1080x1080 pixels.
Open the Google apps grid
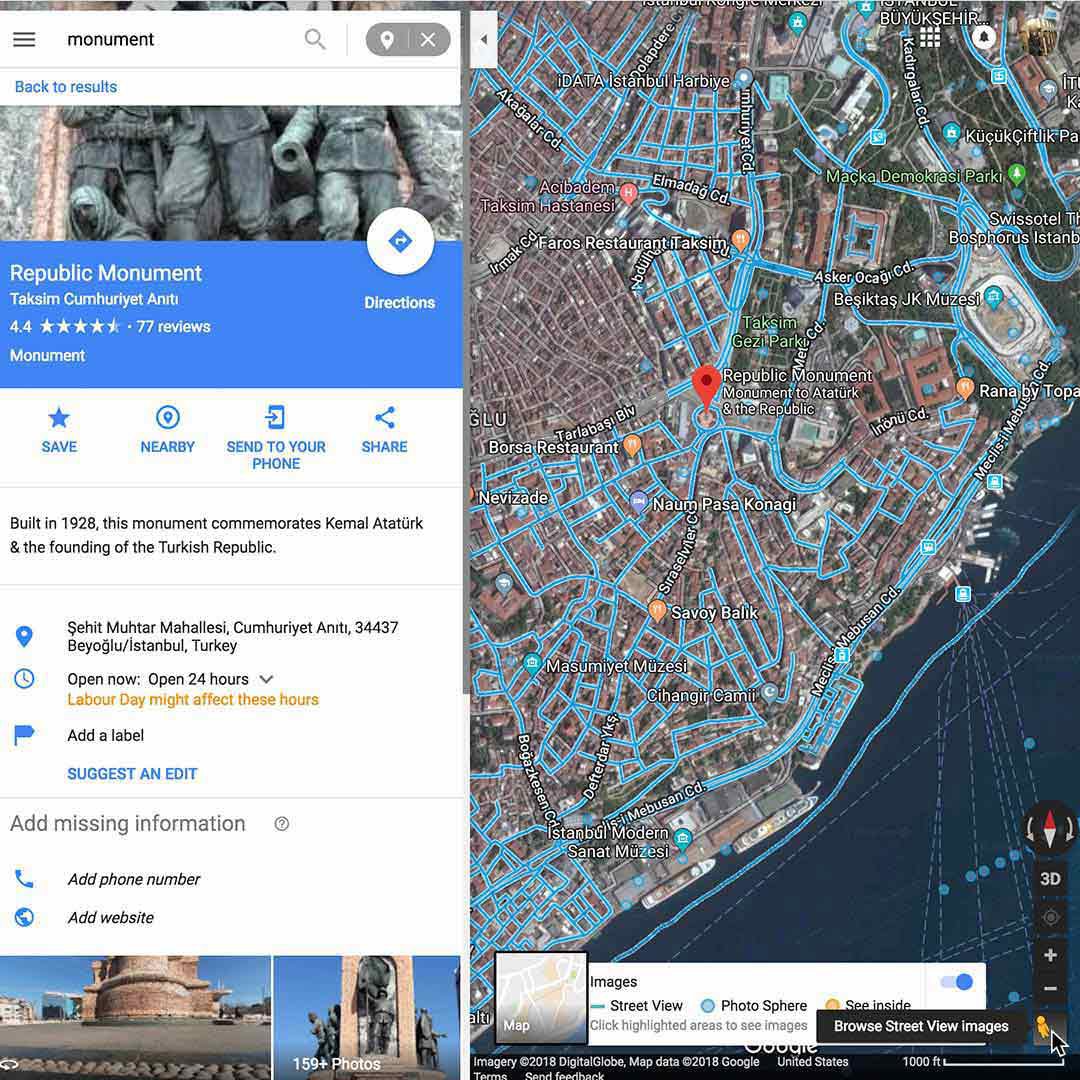[930, 37]
